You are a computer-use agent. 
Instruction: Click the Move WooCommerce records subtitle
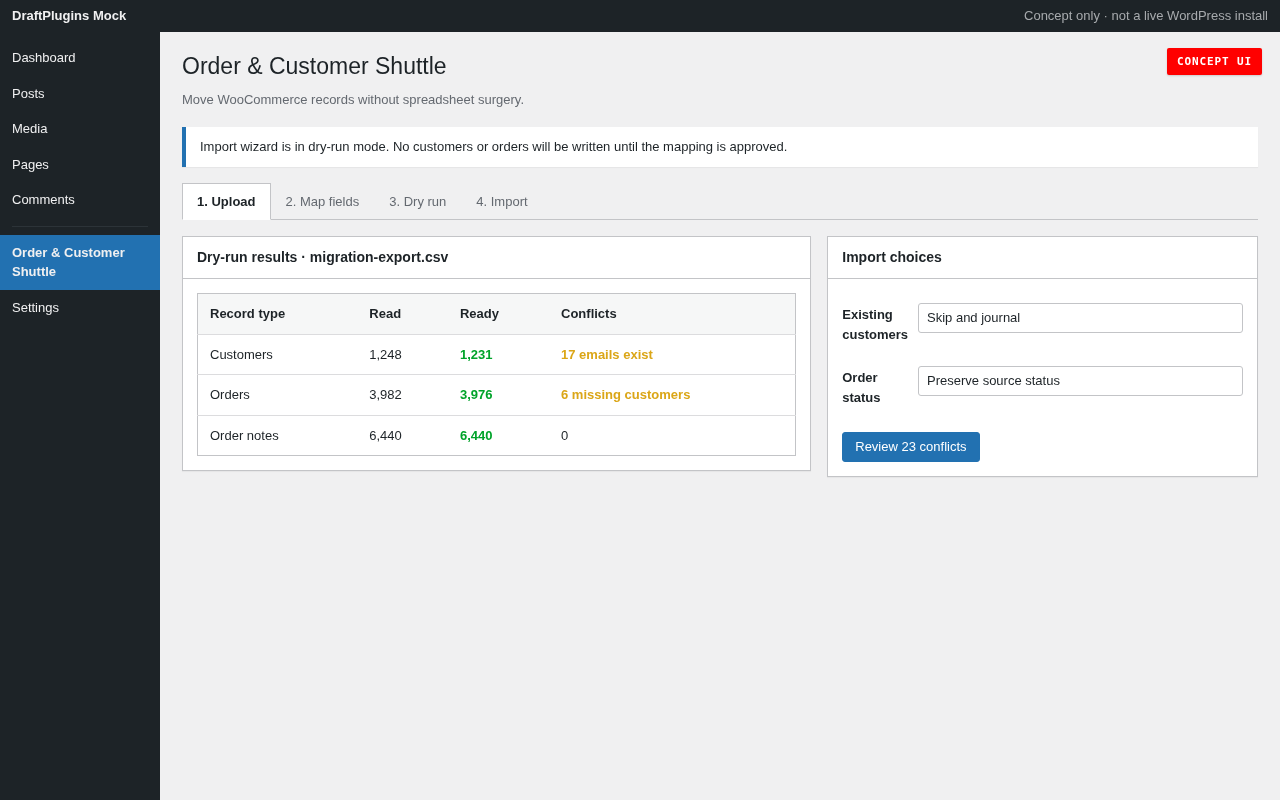click(x=353, y=100)
